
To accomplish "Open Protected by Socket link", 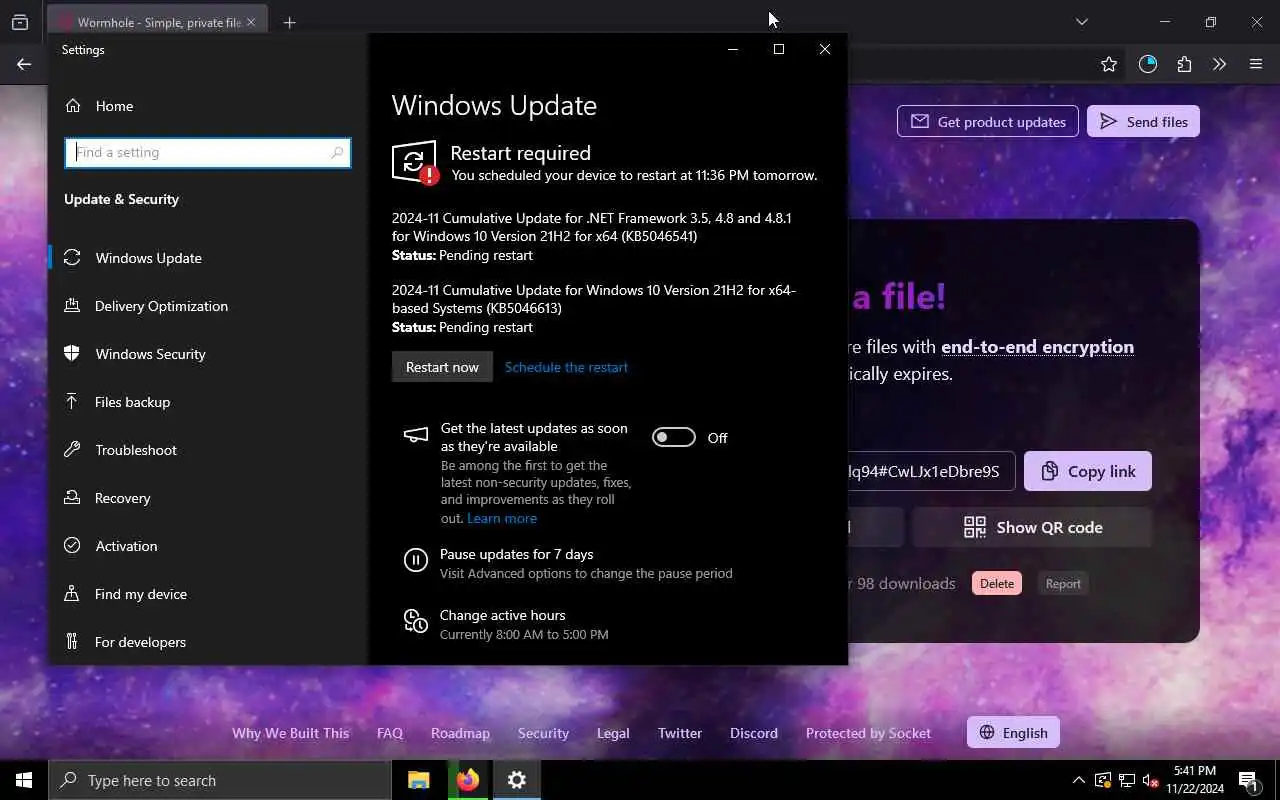I will click(x=868, y=733).
